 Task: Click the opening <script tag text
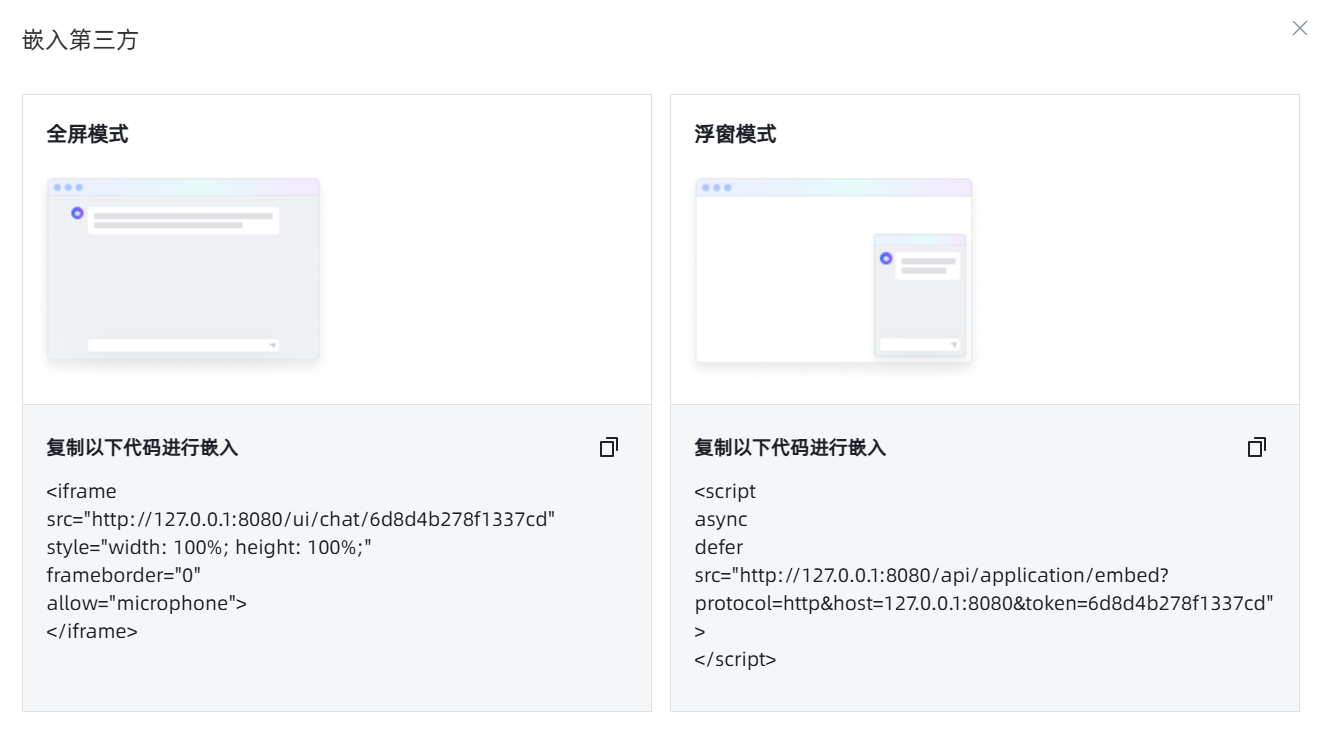pyautogui.click(x=725, y=491)
